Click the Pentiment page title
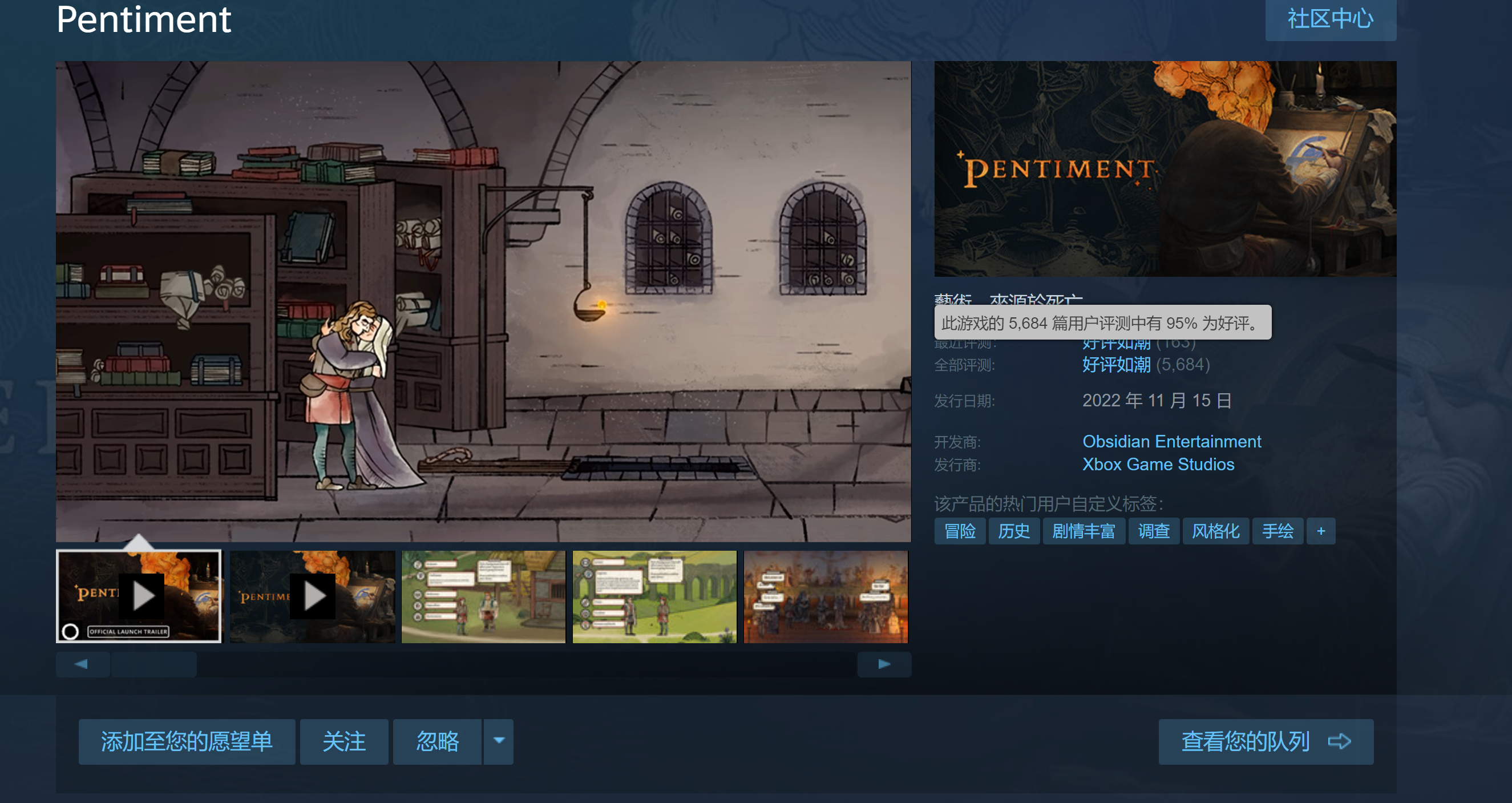Image resolution: width=1512 pixels, height=803 pixels. 144,19
